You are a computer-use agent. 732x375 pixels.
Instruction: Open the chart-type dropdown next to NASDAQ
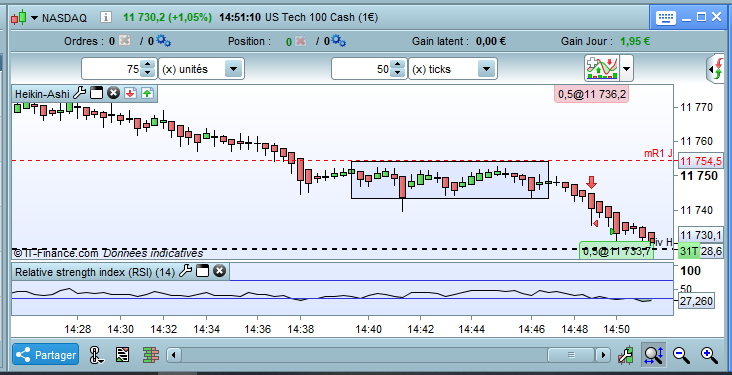click(x=35, y=18)
